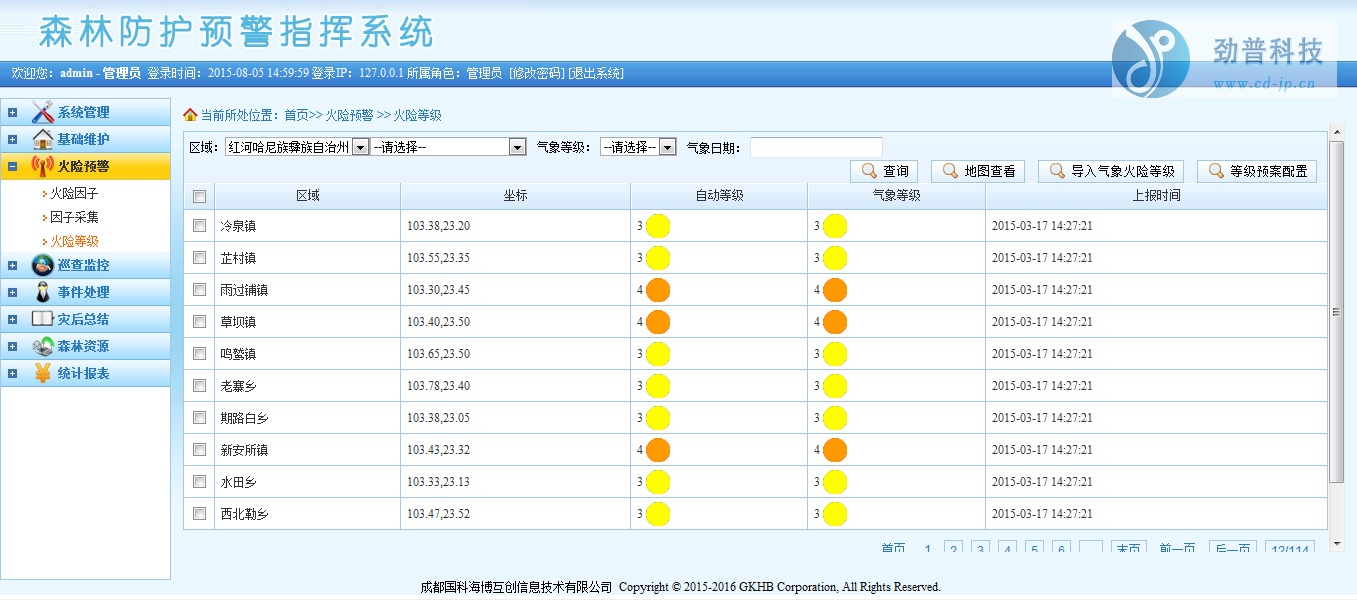Click 雨过铺镇 气象等级 orange circle
This screenshot has width=1357, height=601.
[x=835, y=290]
